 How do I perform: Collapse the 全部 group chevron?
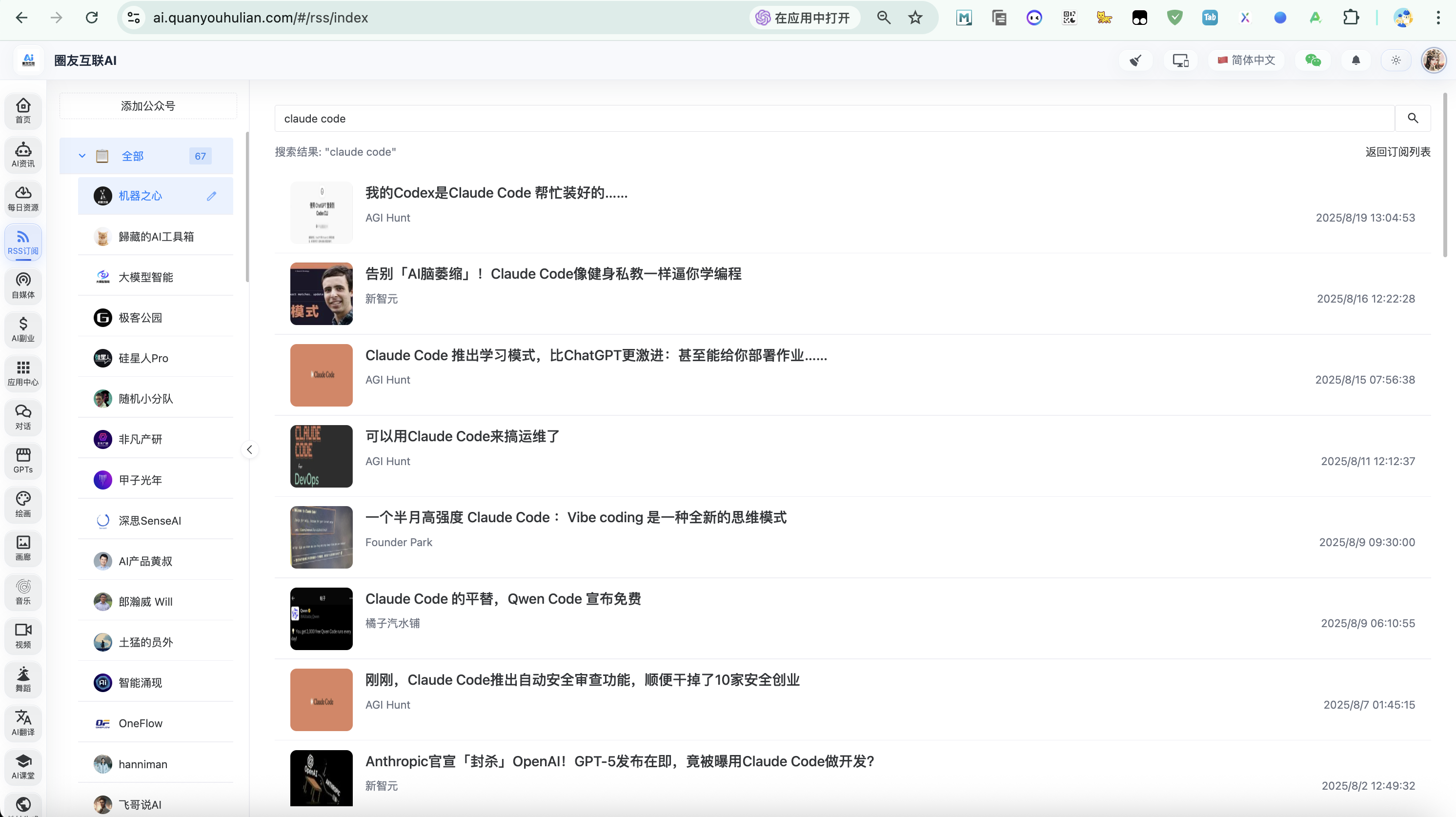click(x=82, y=156)
